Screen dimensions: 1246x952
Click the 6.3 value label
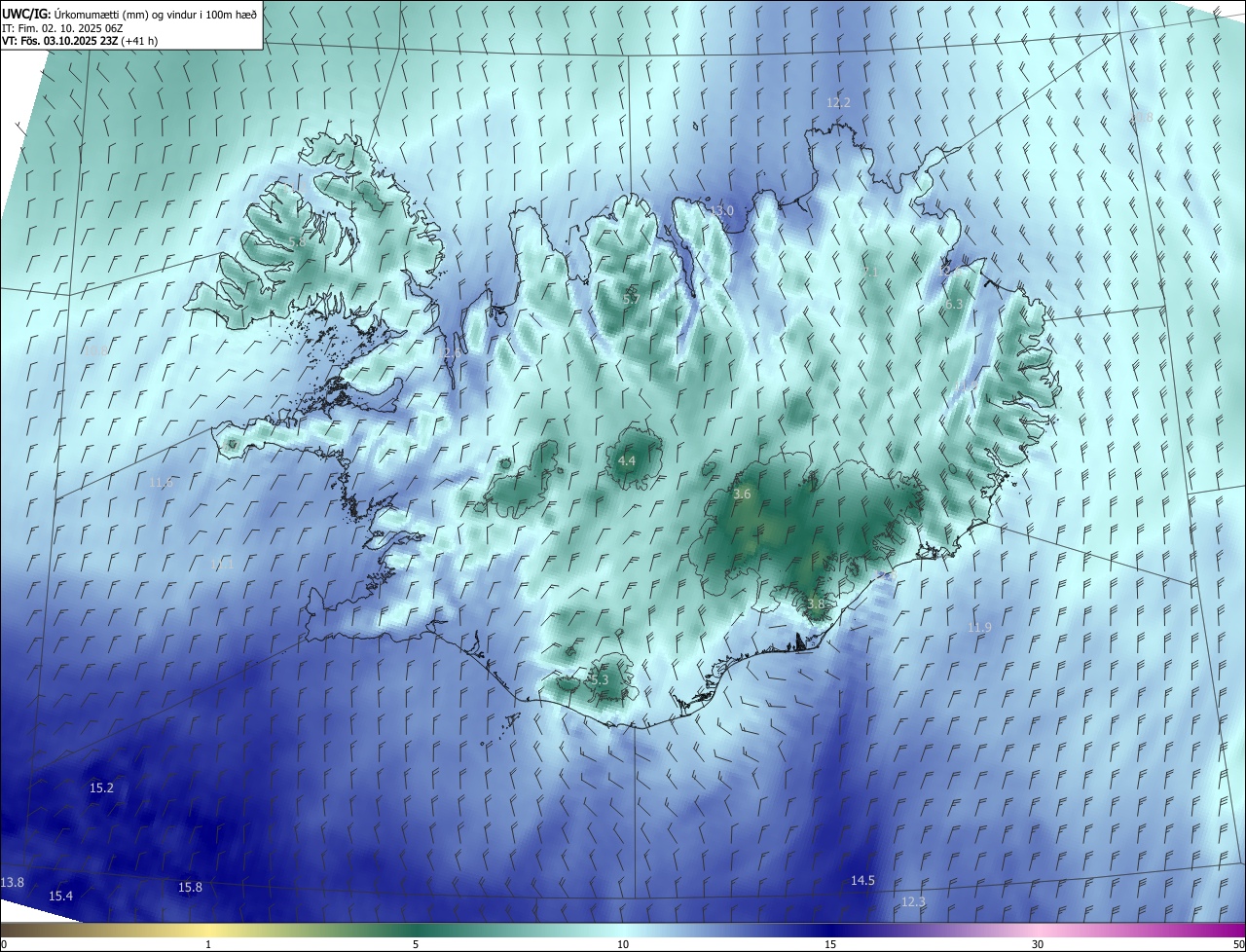click(x=954, y=304)
